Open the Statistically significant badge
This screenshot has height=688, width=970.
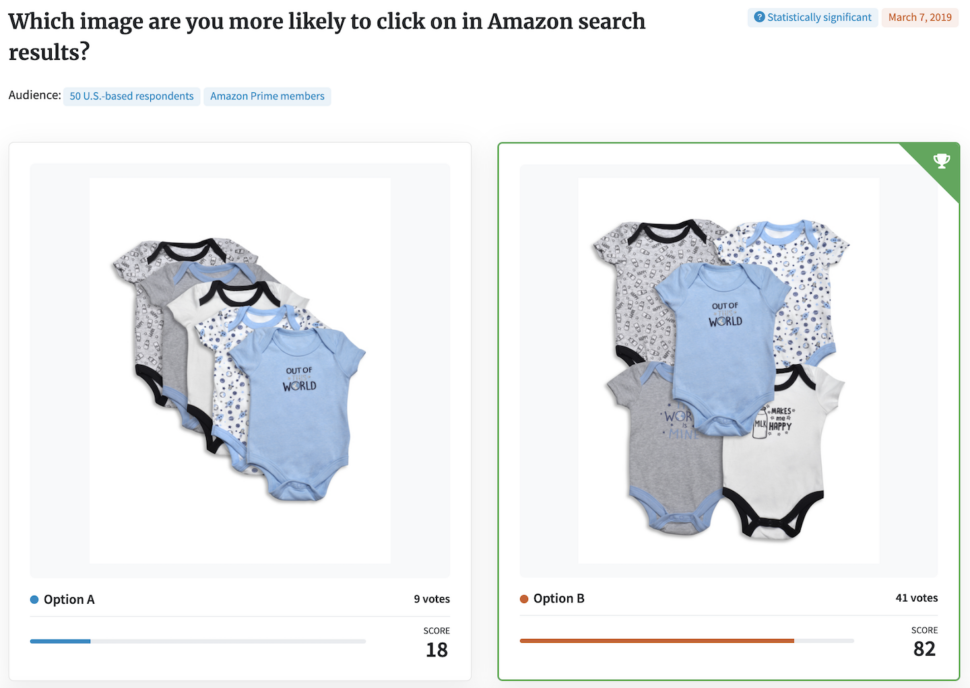pos(812,17)
